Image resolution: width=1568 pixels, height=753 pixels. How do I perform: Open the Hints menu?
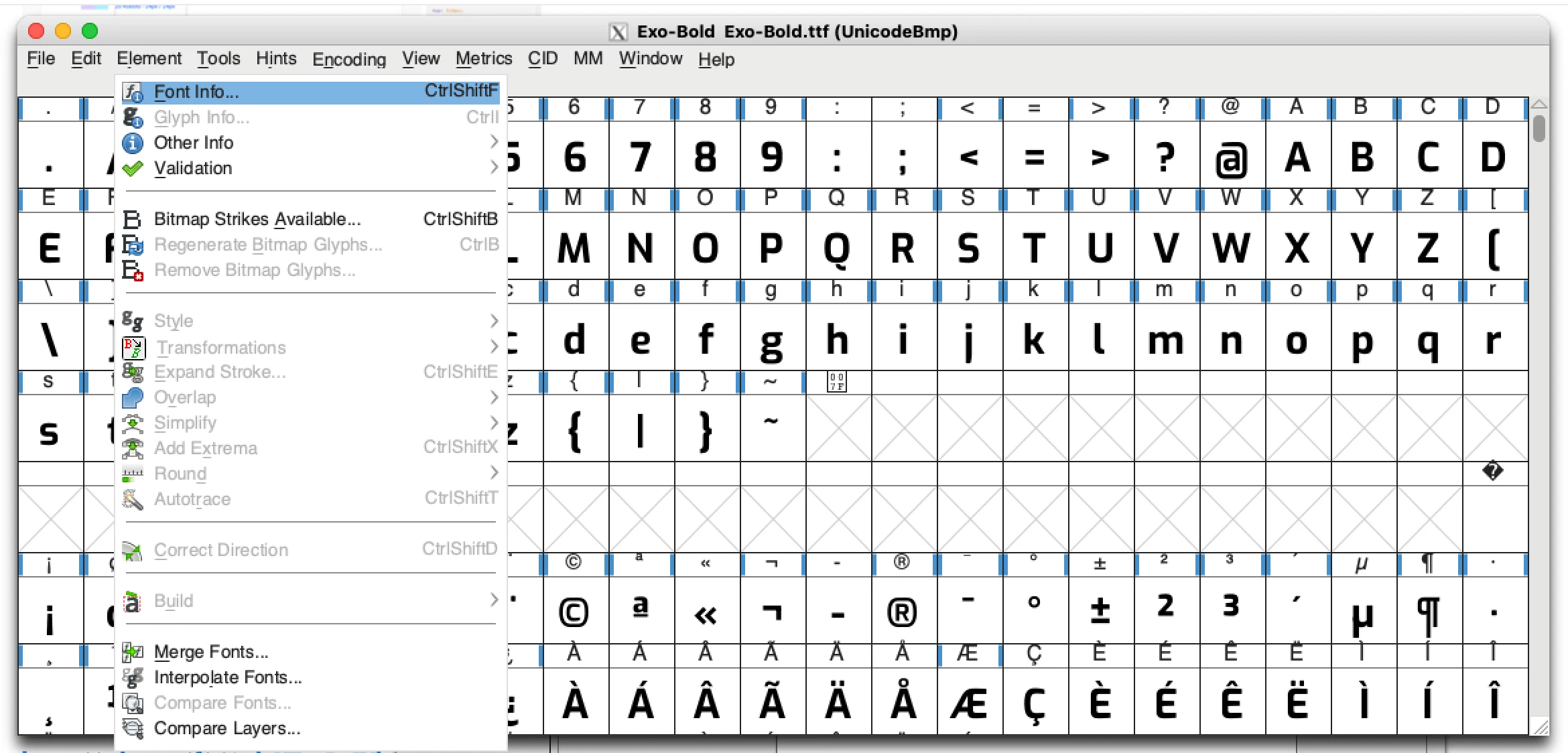tap(275, 59)
